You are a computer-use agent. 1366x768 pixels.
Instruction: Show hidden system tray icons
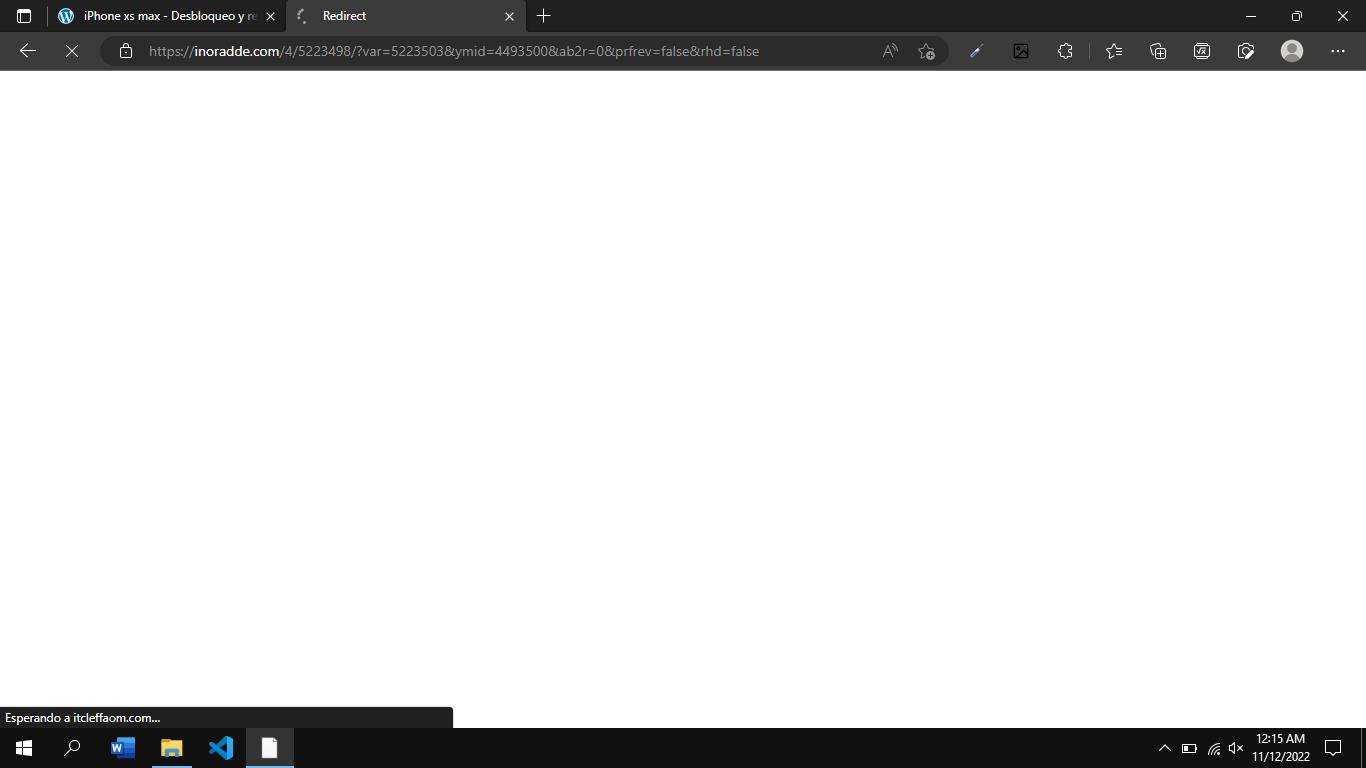(x=1164, y=748)
